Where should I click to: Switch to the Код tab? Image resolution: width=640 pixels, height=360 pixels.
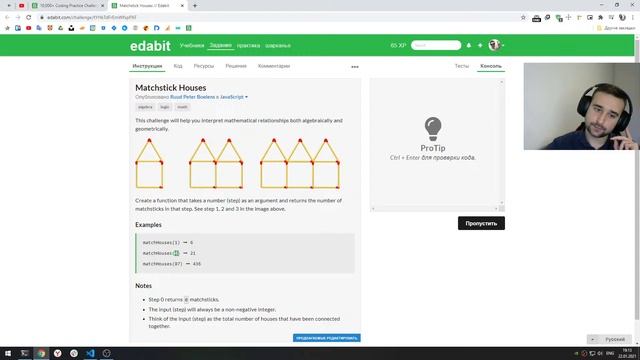pos(178,66)
